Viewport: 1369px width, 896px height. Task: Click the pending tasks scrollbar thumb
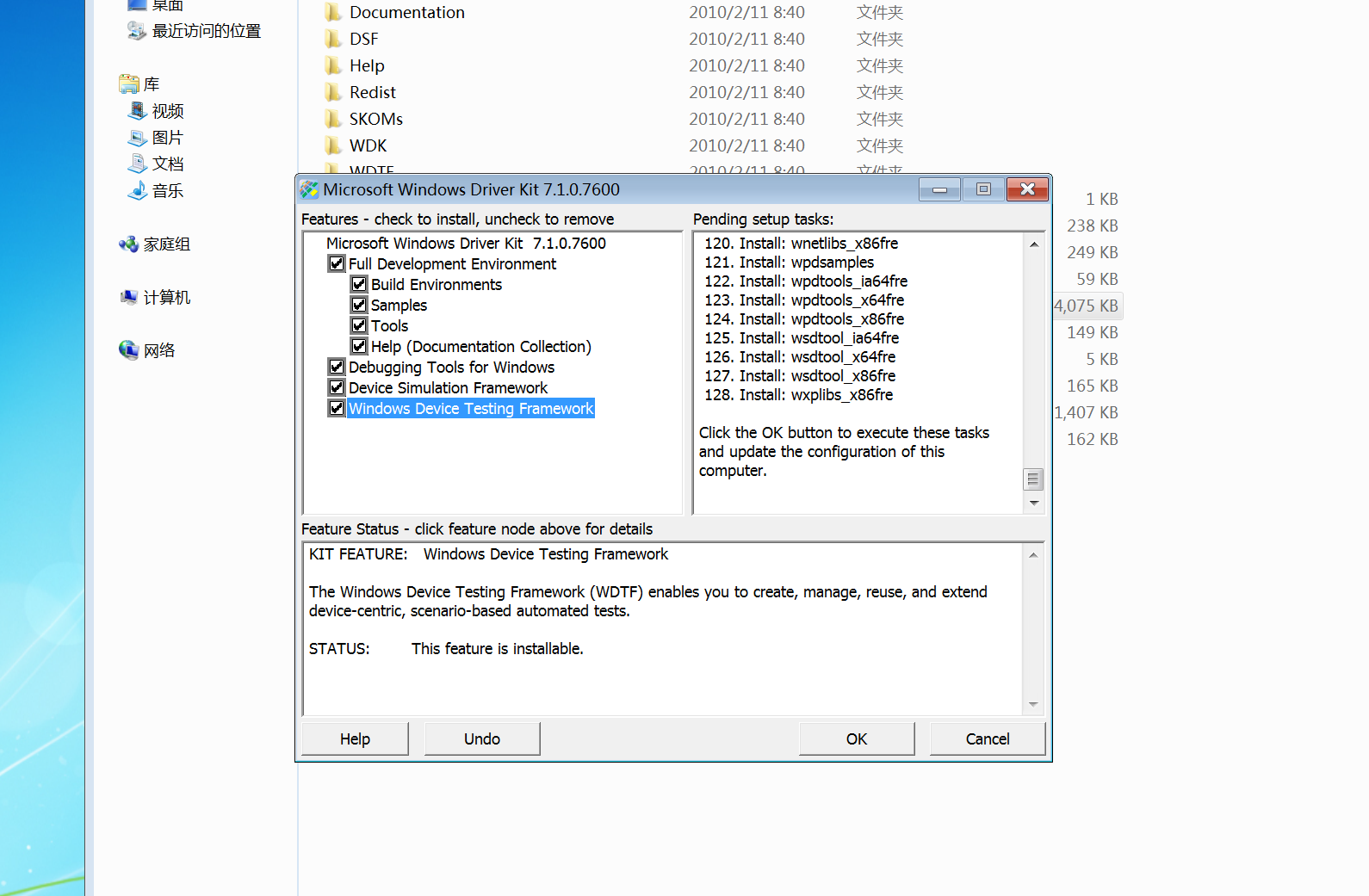coord(1033,479)
